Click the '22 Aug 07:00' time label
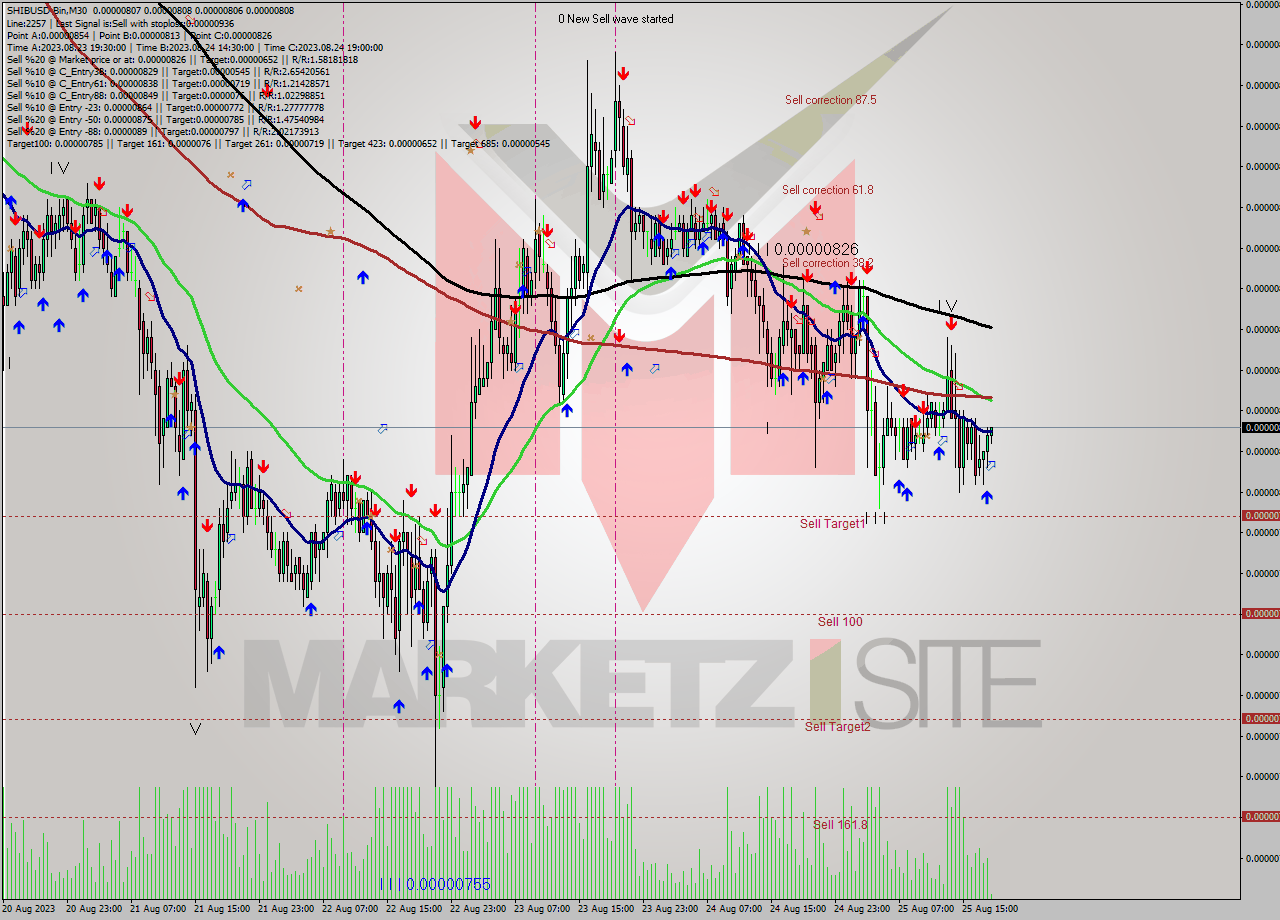 pyautogui.click(x=349, y=909)
